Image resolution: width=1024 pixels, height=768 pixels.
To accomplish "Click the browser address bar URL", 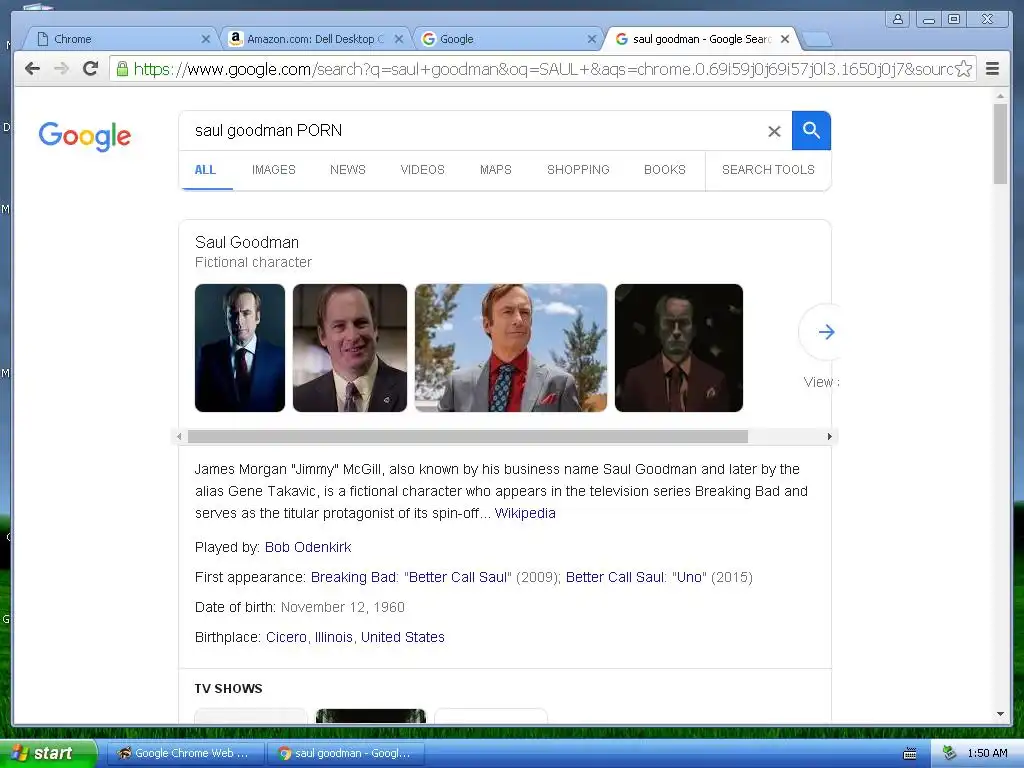I will tap(542, 69).
